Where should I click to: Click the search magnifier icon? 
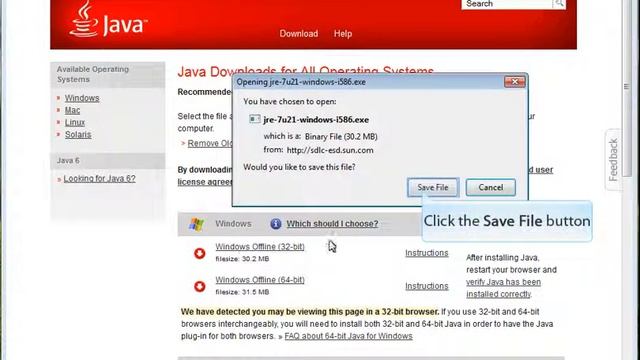pyautogui.click(x=559, y=4)
